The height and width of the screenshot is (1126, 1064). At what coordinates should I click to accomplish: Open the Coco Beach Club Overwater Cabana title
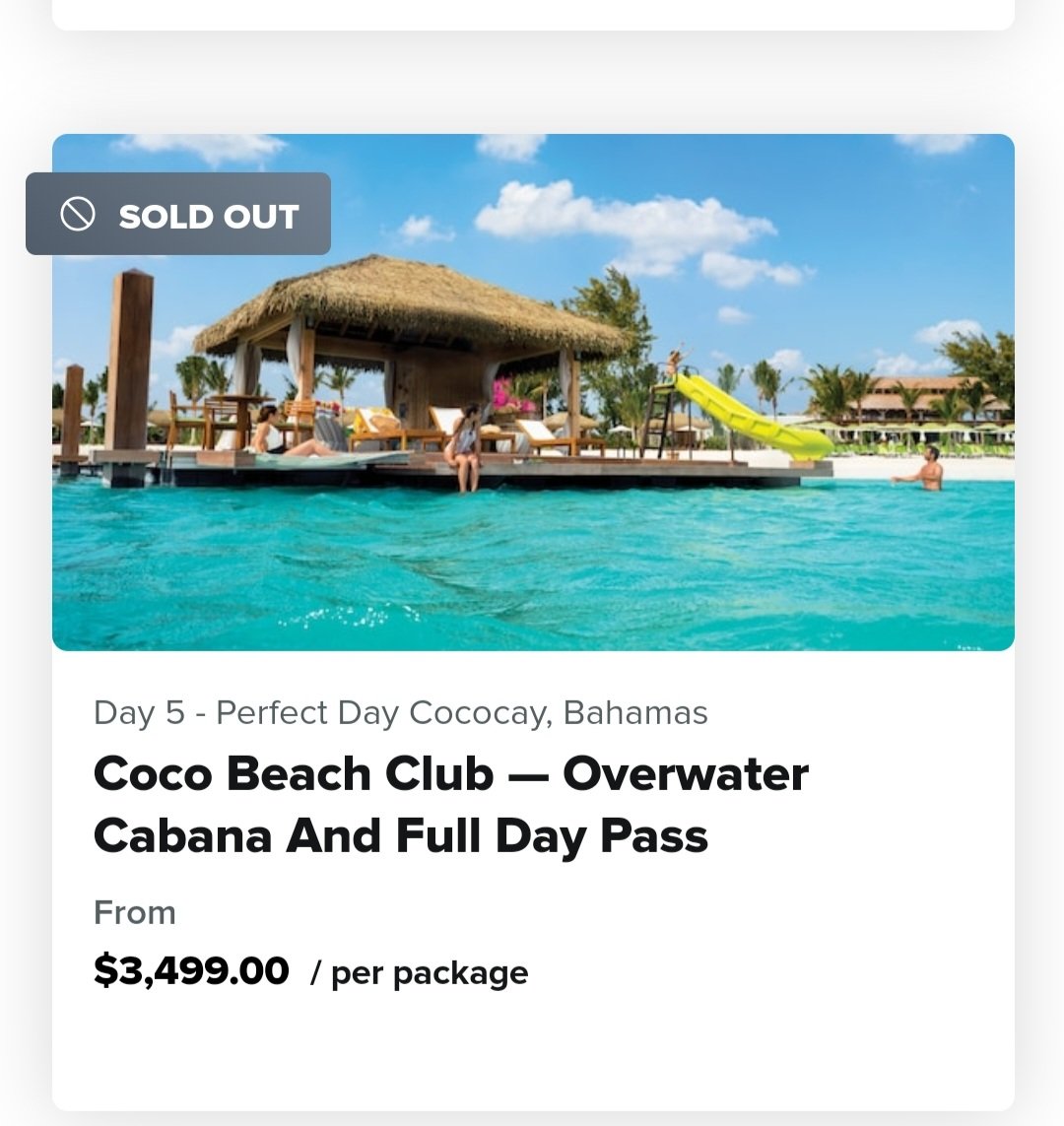[451, 804]
